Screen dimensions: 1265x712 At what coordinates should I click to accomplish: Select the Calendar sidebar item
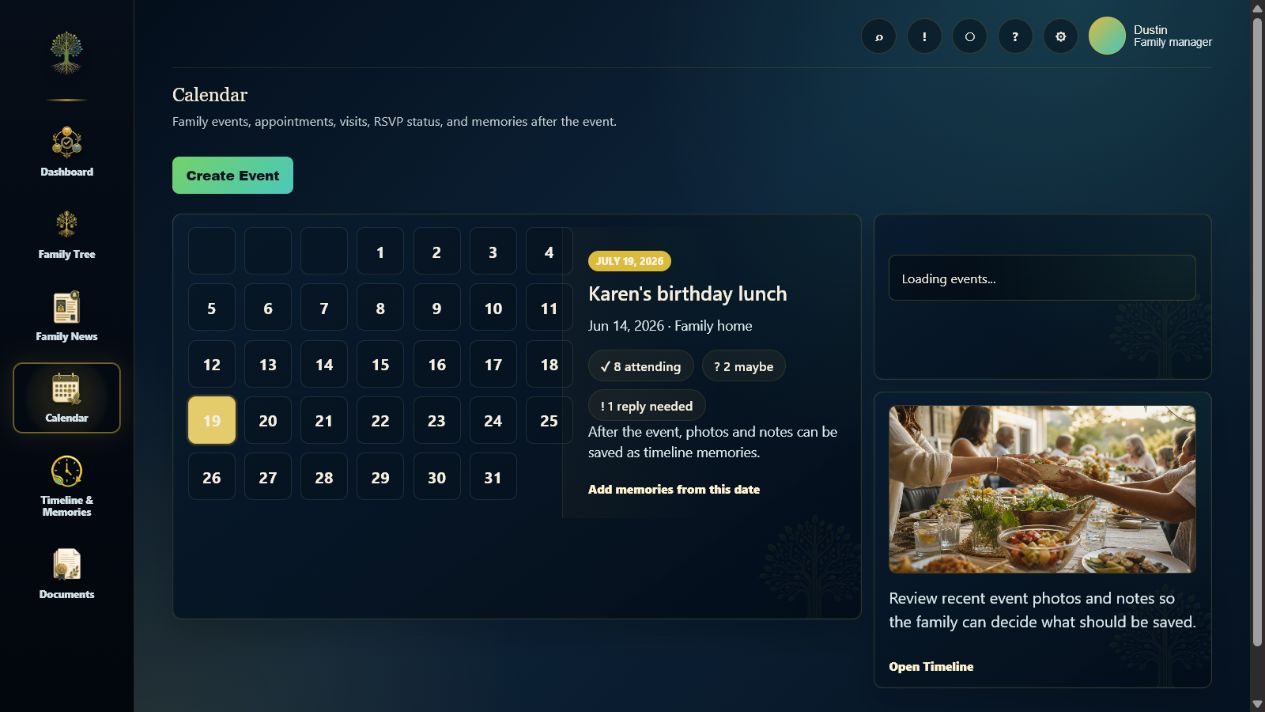[67, 398]
